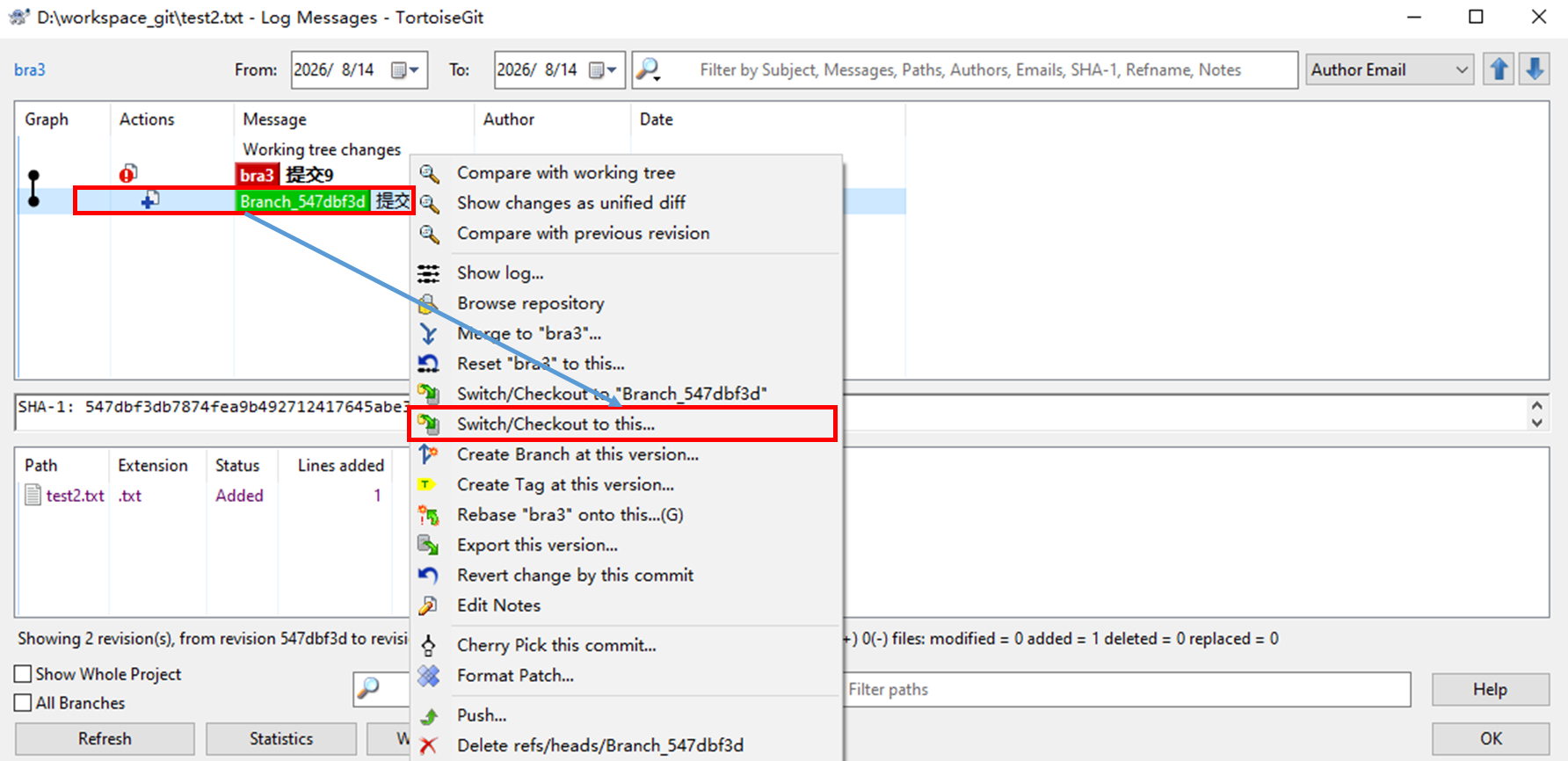The width and height of the screenshot is (1568, 761).
Task: Click the Merge to bra3 icon
Action: [x=429, y=334]
